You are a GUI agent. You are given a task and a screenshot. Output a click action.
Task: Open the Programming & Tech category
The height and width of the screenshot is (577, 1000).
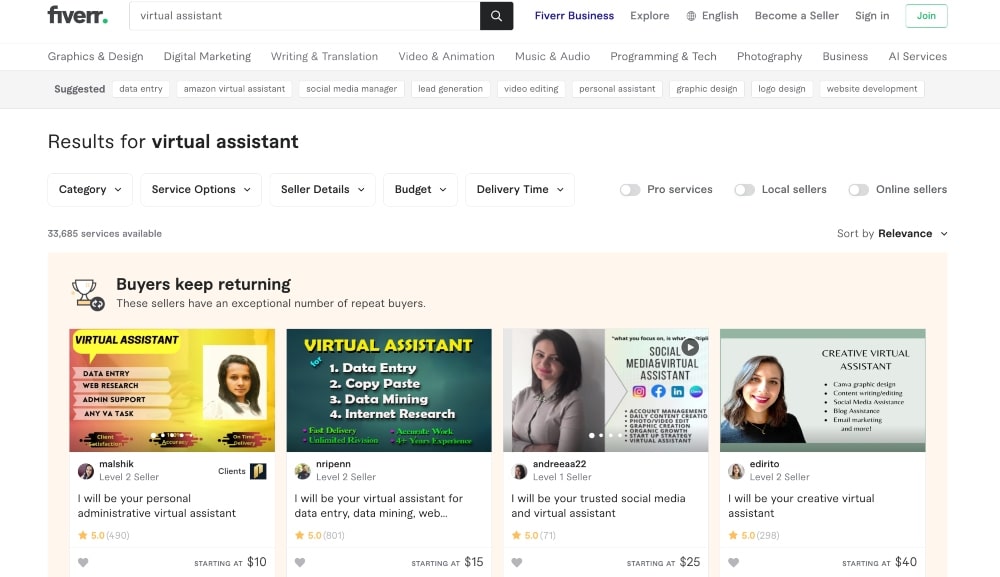(663, 56)
